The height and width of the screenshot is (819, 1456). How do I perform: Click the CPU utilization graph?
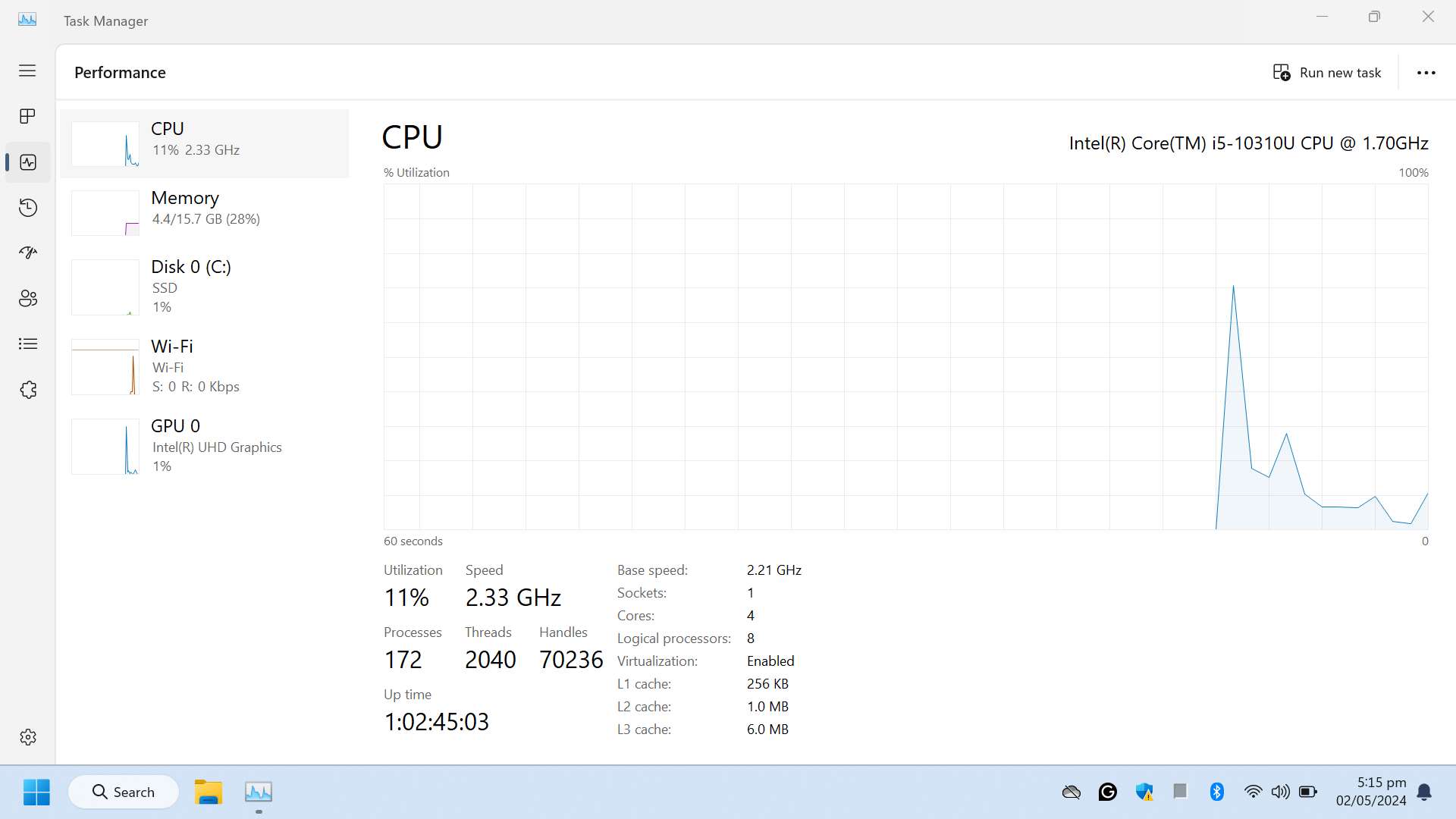(x=905, y=356)
